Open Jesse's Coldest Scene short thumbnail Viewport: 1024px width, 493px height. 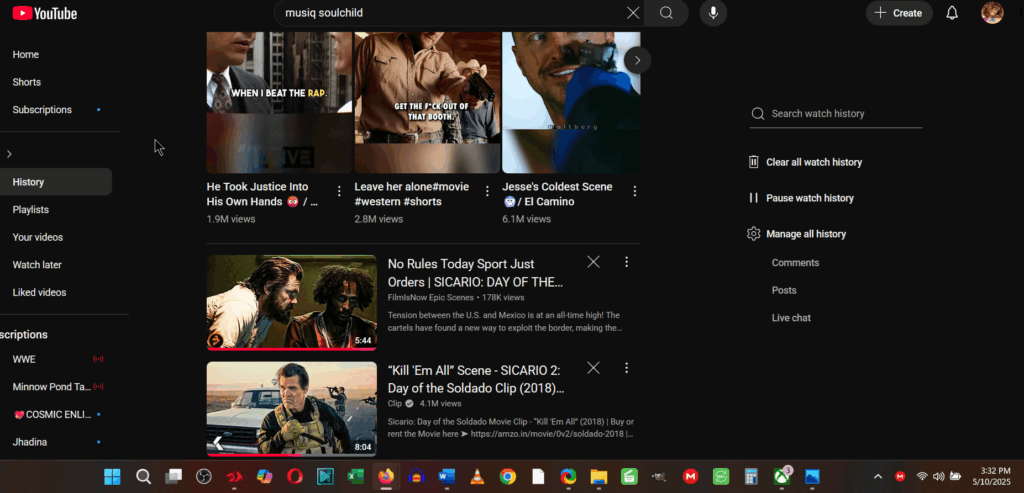[571, 103]
